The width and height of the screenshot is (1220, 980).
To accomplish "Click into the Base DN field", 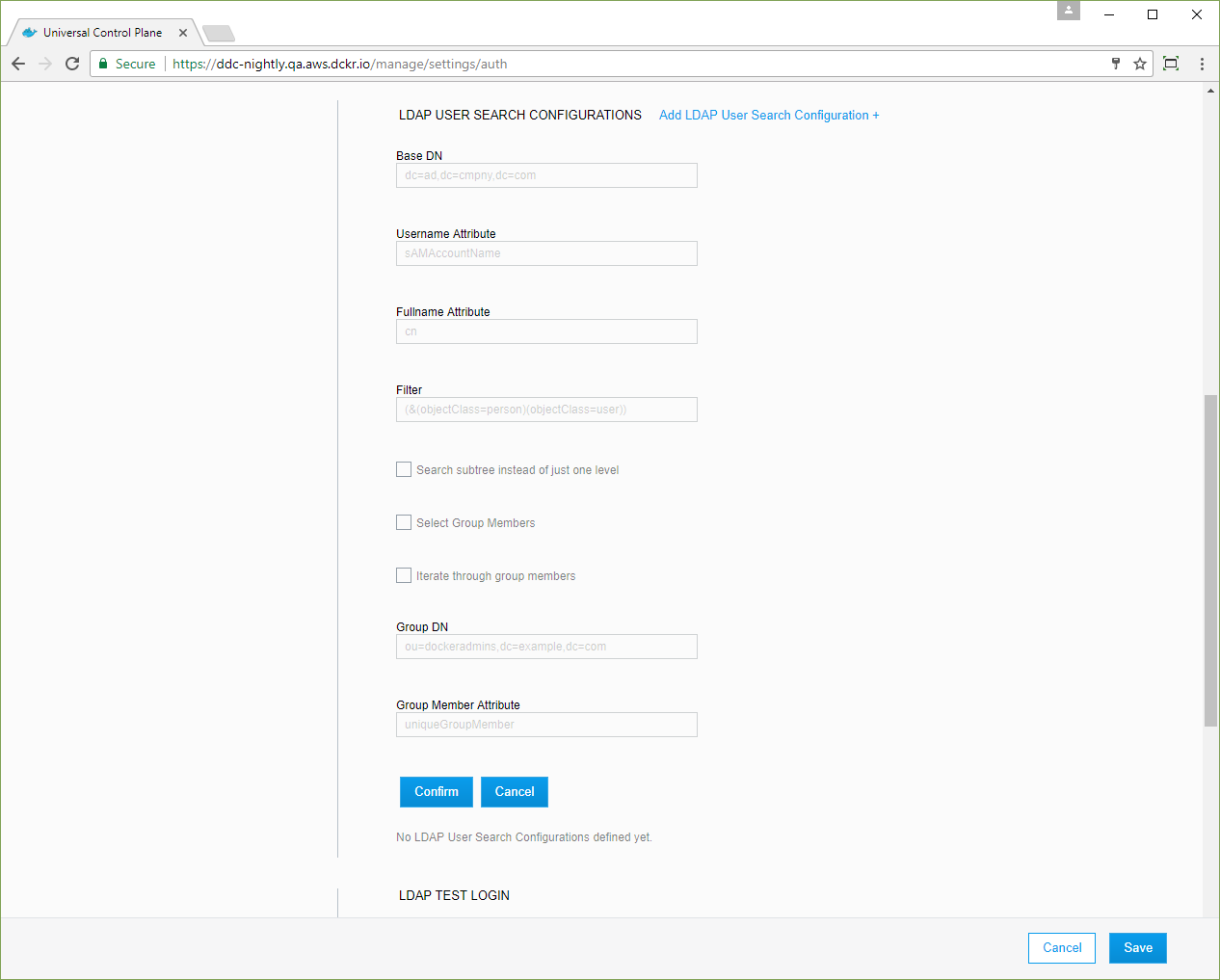I will (546, 175).
